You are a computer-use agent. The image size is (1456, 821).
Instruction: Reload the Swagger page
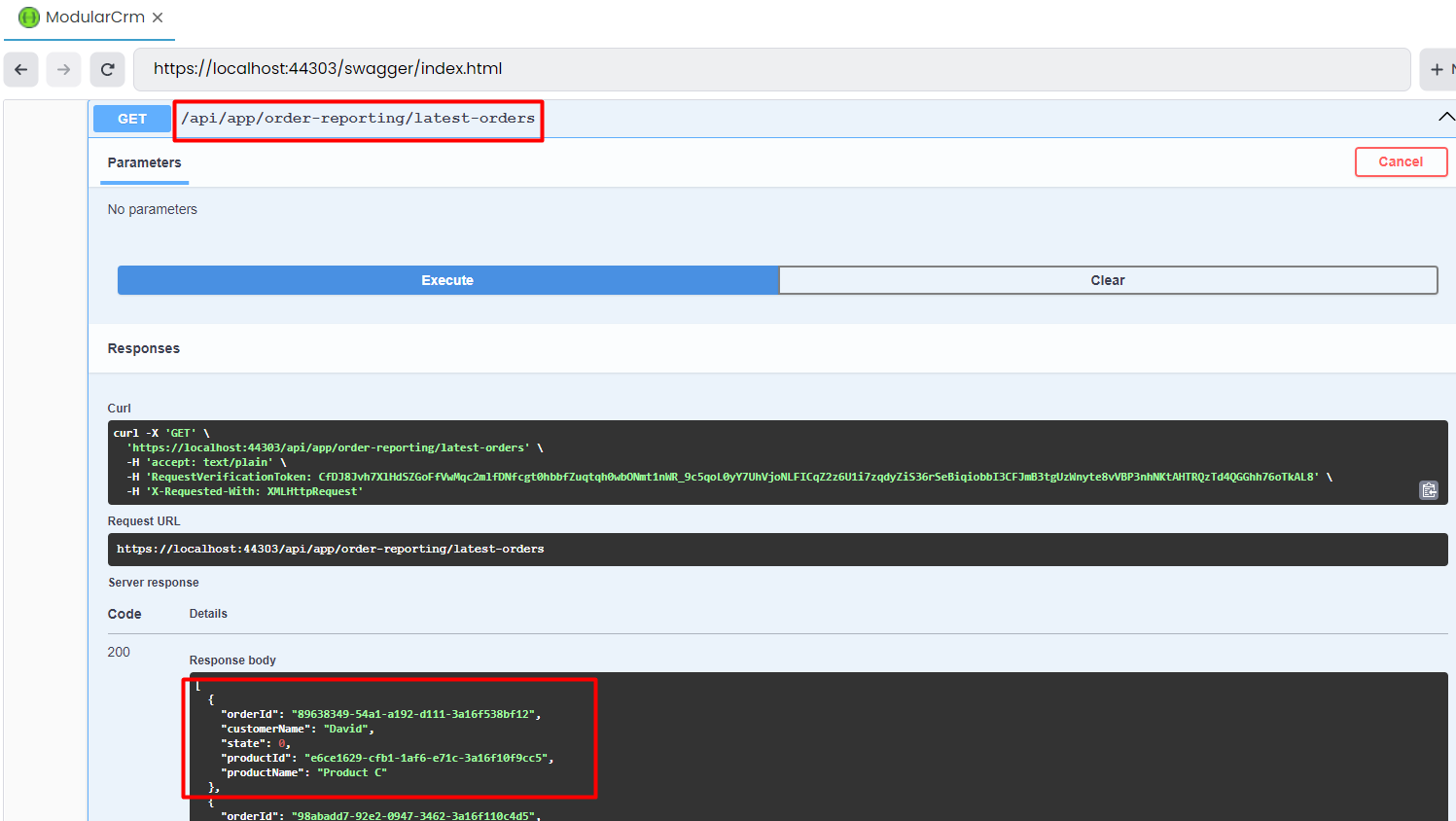pos(107,69)
